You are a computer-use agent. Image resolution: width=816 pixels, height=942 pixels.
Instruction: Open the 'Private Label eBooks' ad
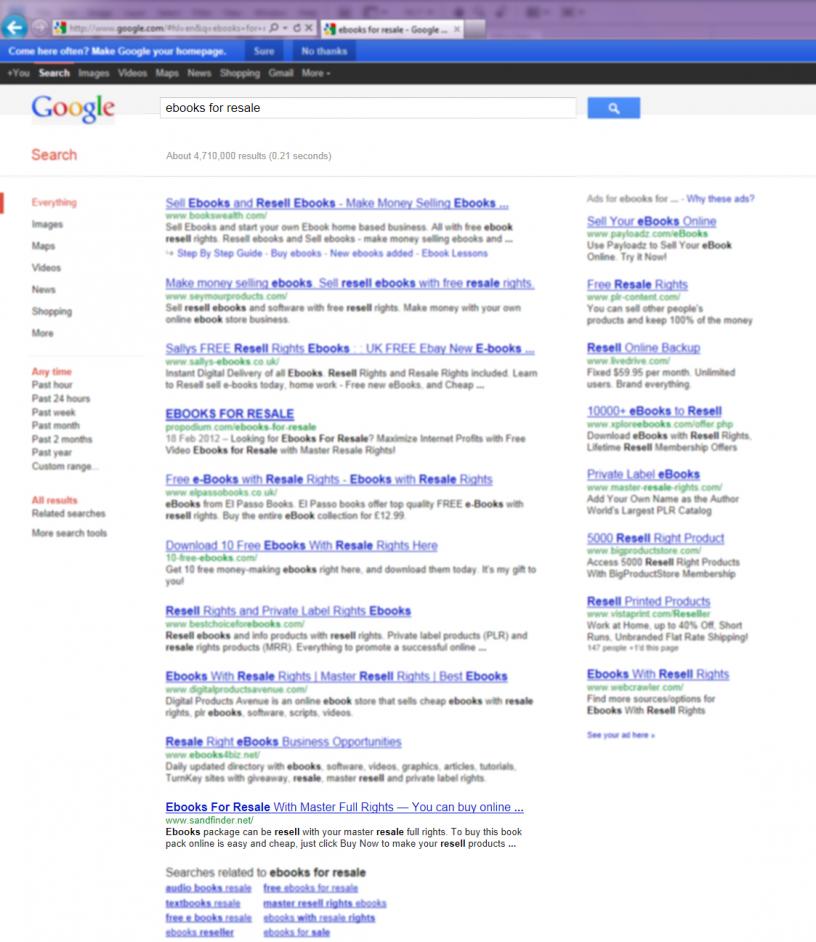click(x=643, y=475)
